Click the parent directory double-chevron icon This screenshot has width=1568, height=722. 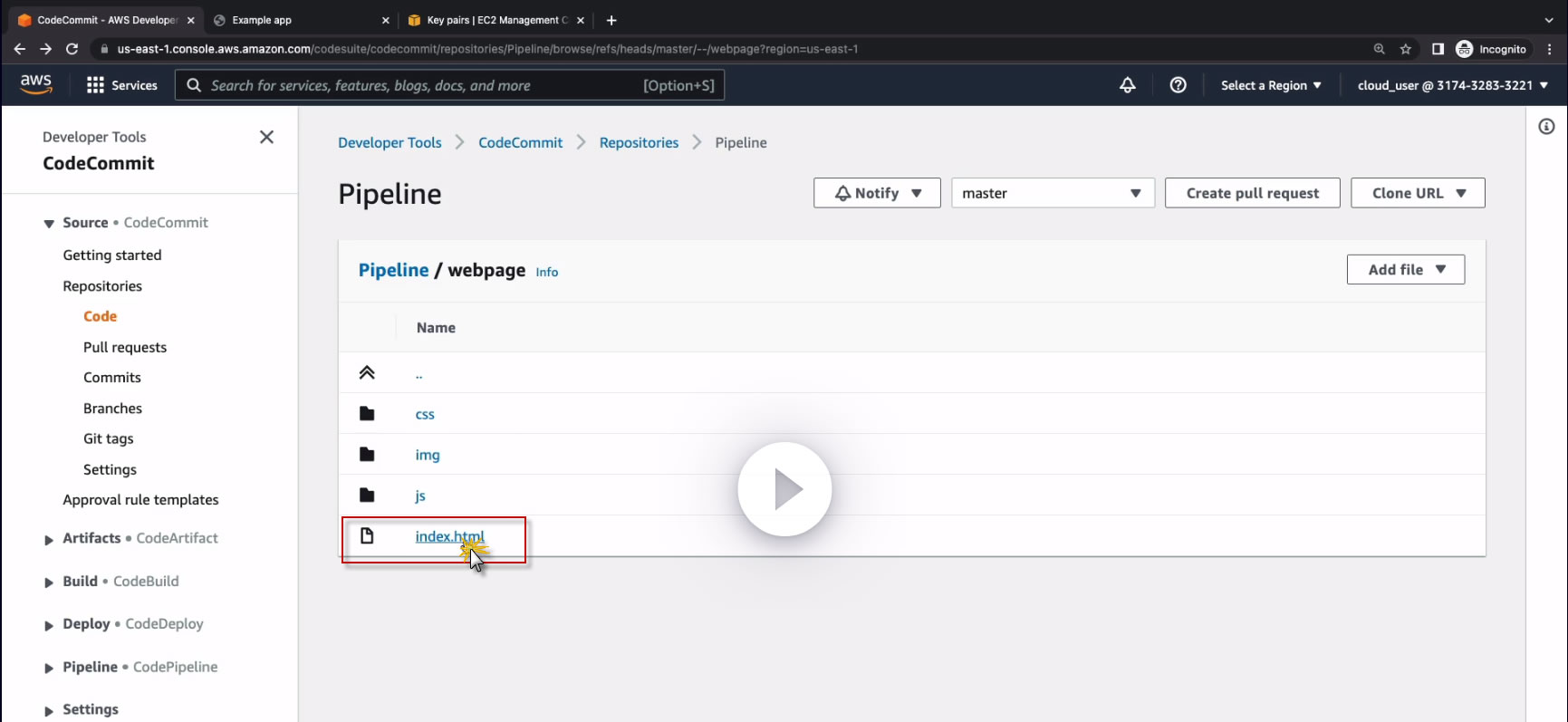click(x=367, y=372)
